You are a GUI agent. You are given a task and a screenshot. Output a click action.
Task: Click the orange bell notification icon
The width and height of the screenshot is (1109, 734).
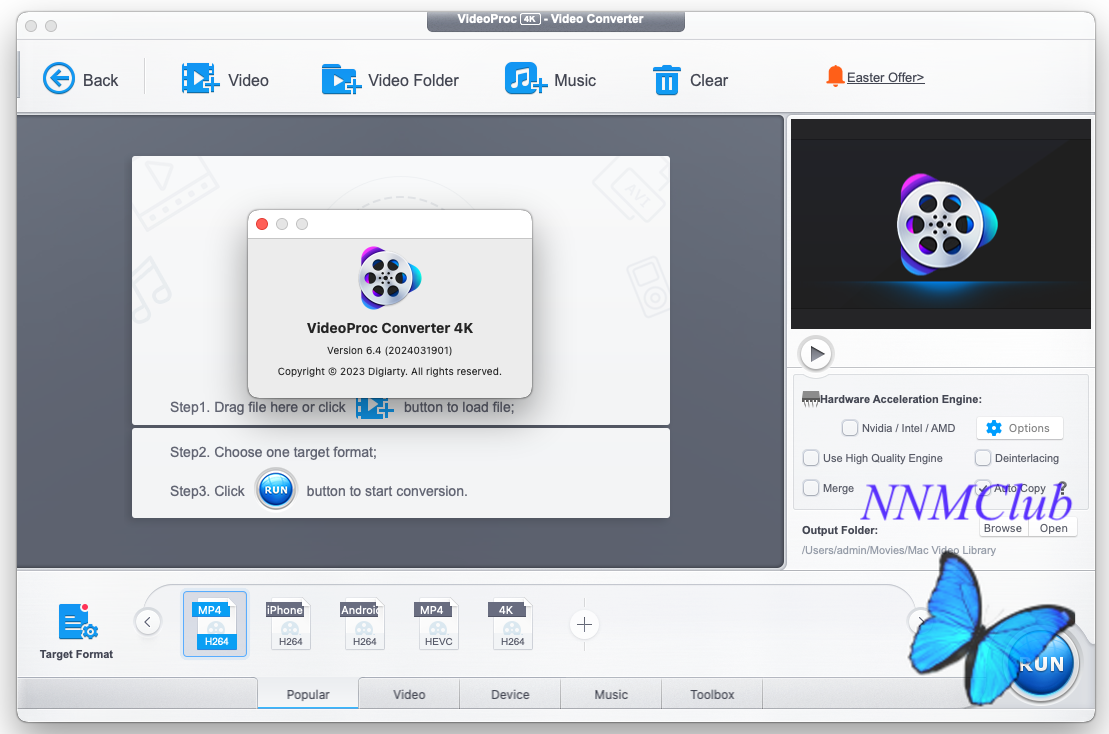835,76
